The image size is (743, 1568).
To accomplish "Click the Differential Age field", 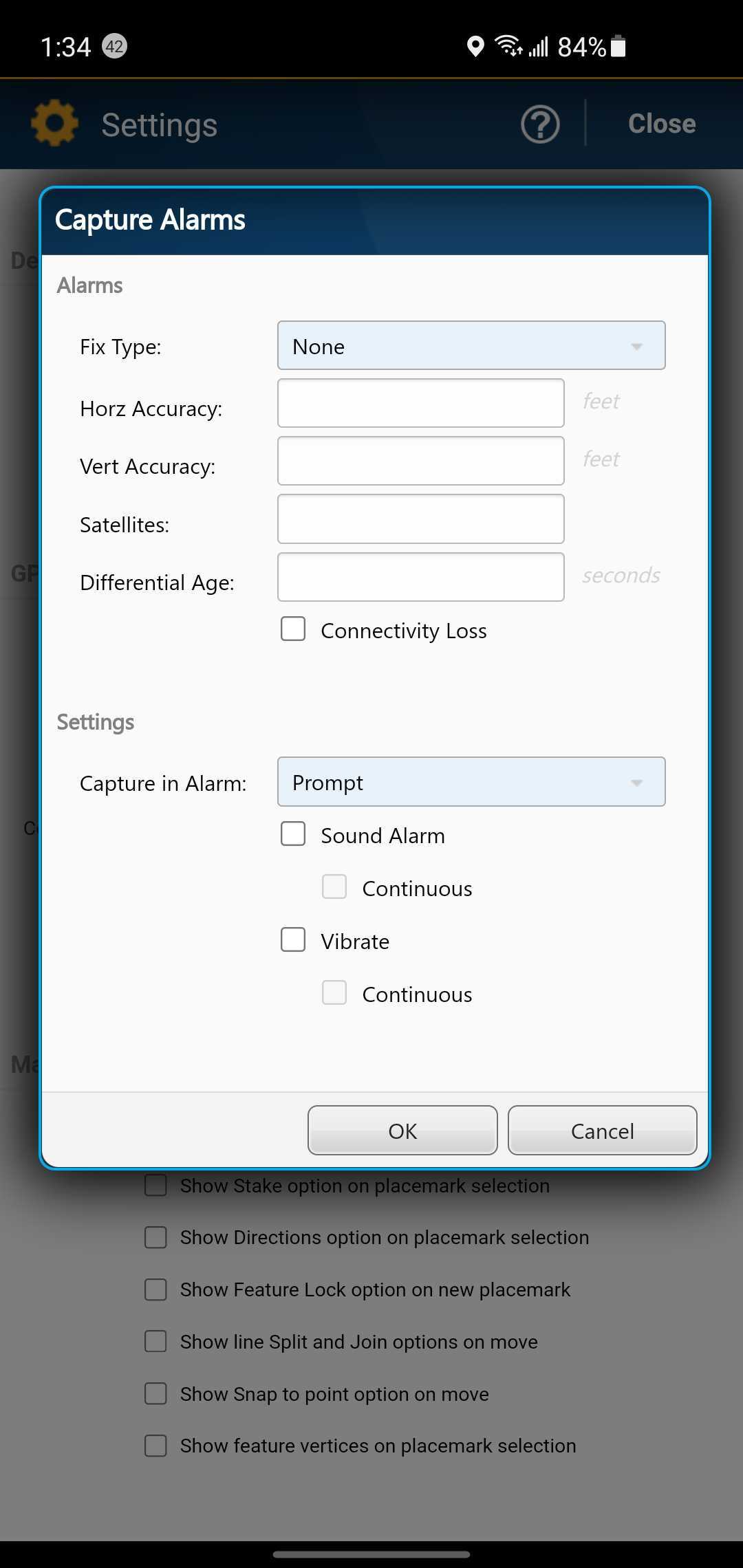I will point(420,577).
